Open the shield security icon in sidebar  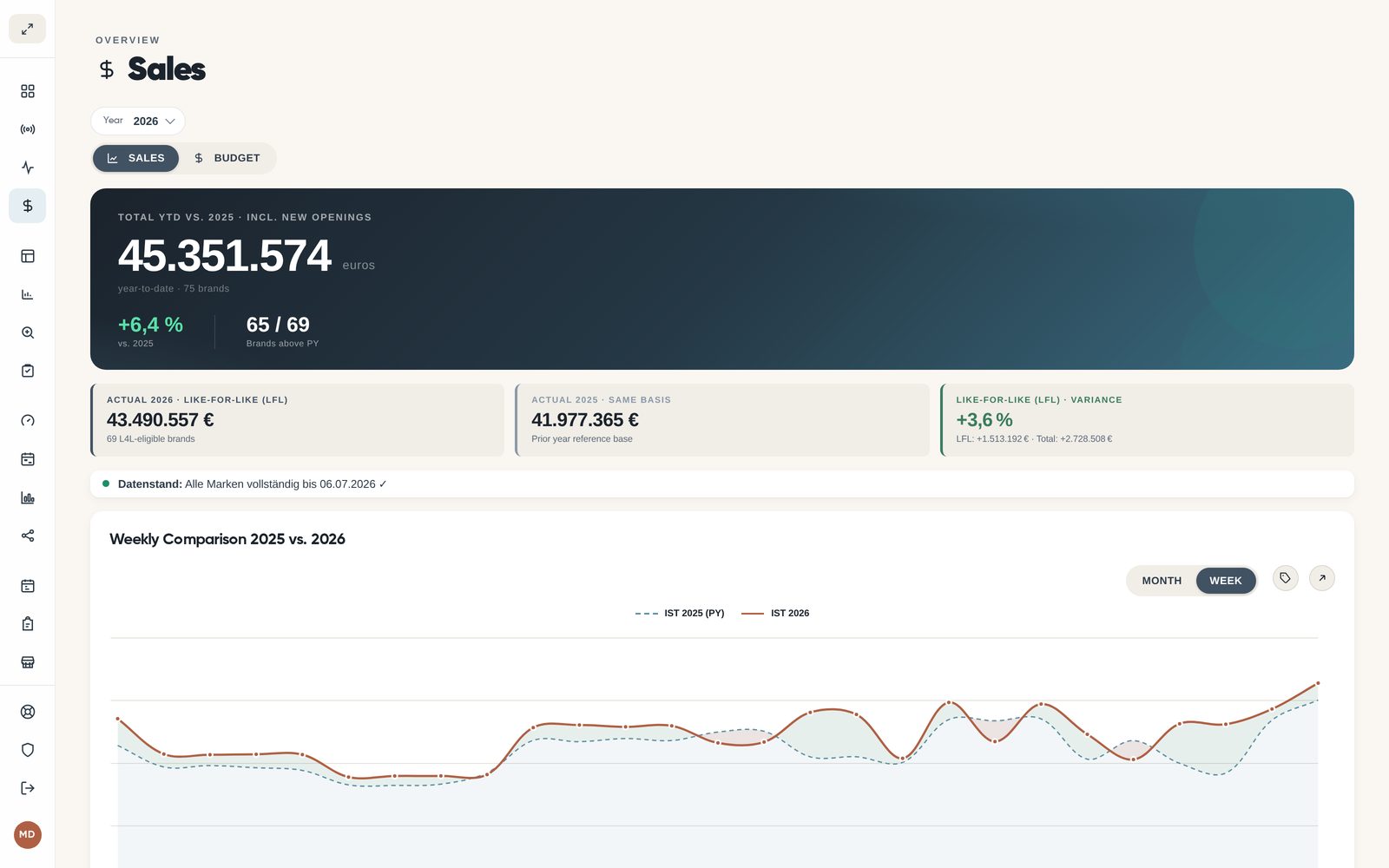(28, 750)
